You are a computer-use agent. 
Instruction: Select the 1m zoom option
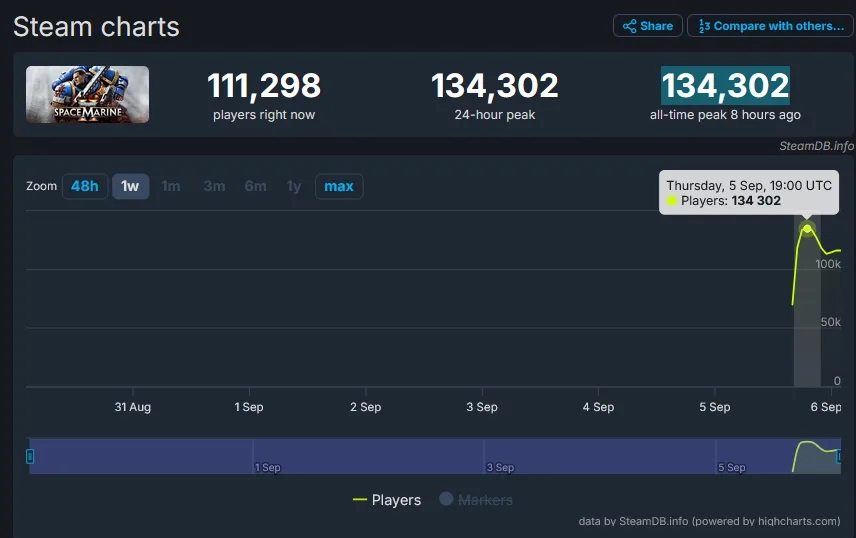(x=171, y=186)
